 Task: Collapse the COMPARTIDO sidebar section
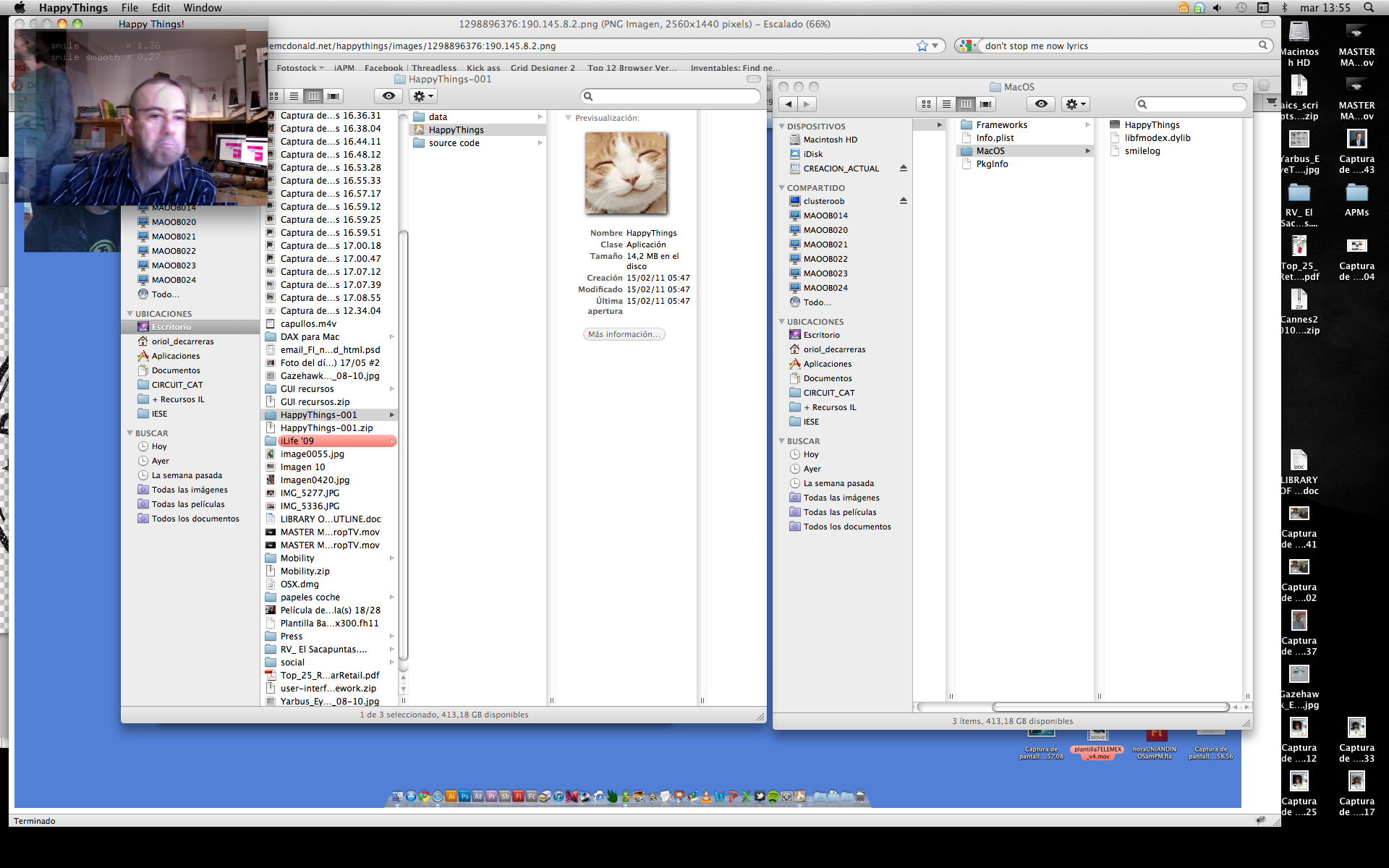(782, 188)
